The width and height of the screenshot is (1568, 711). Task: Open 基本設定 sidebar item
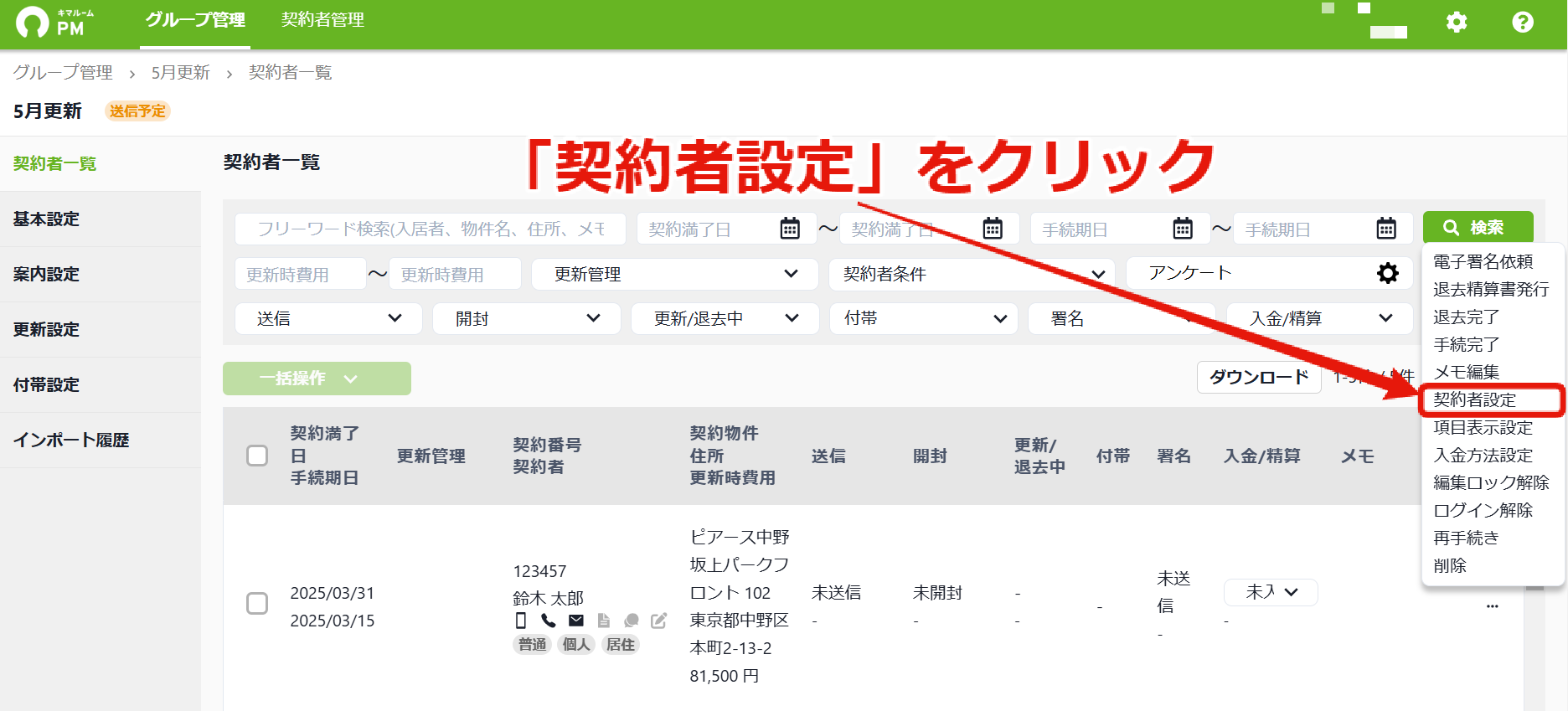[x=101, y=219]
